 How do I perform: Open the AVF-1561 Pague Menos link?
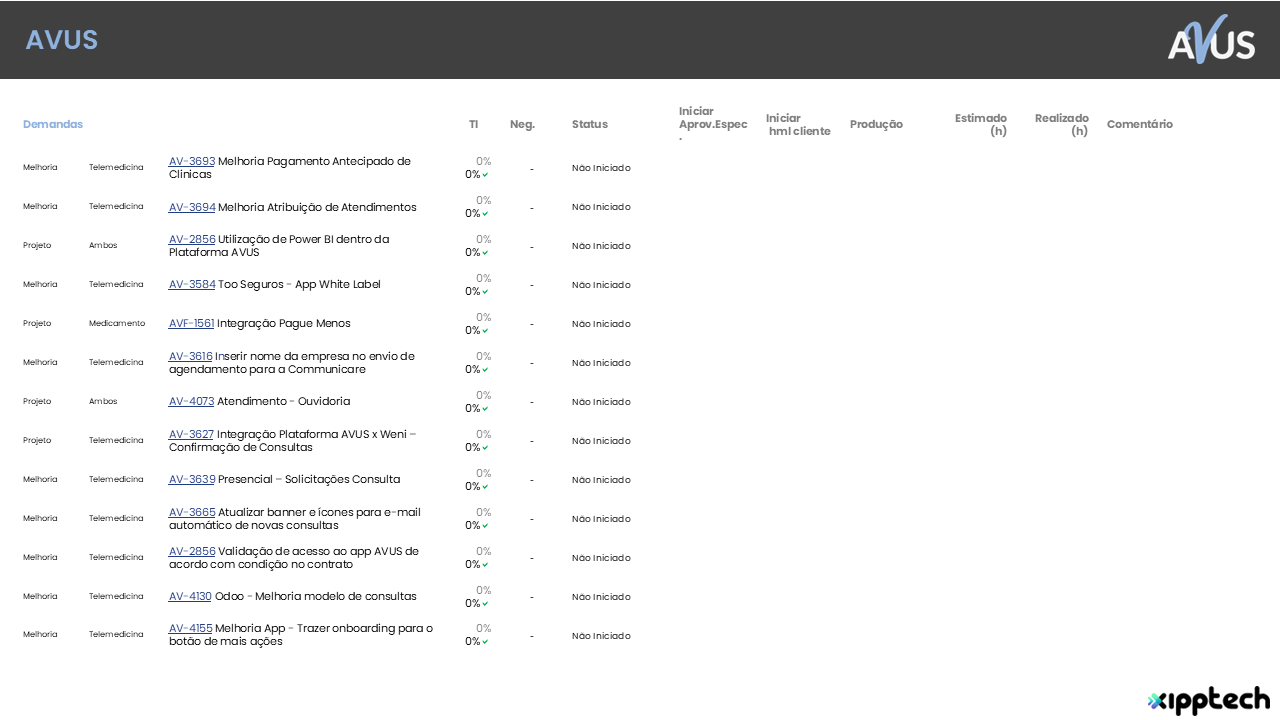(x=192, y=323)
